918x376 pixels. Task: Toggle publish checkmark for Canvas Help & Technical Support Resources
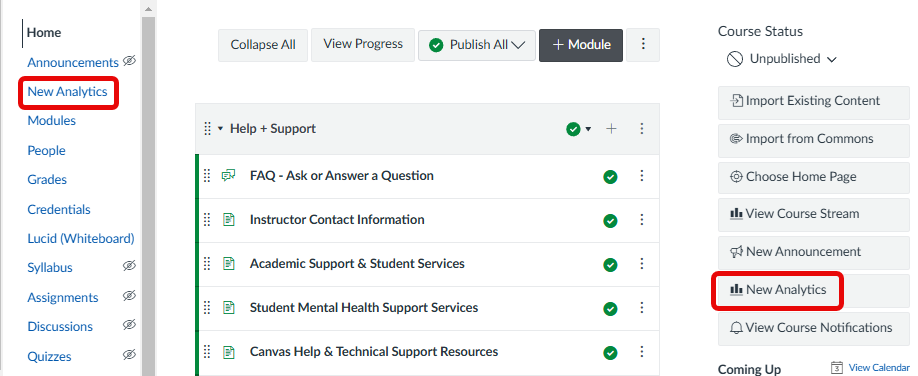[610, 353]
